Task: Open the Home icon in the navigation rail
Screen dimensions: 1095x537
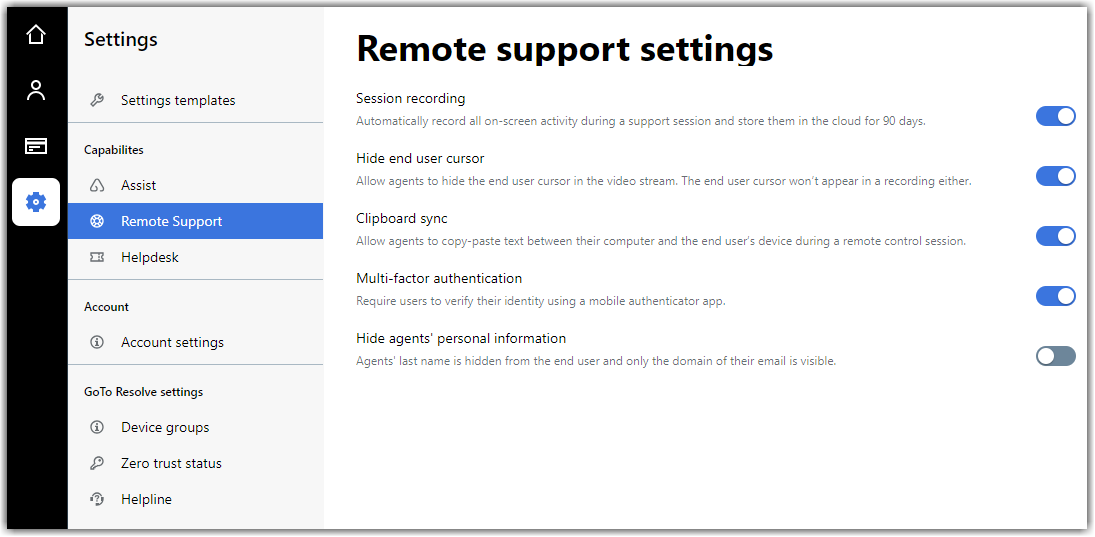Action: click(x=36, y=34)
